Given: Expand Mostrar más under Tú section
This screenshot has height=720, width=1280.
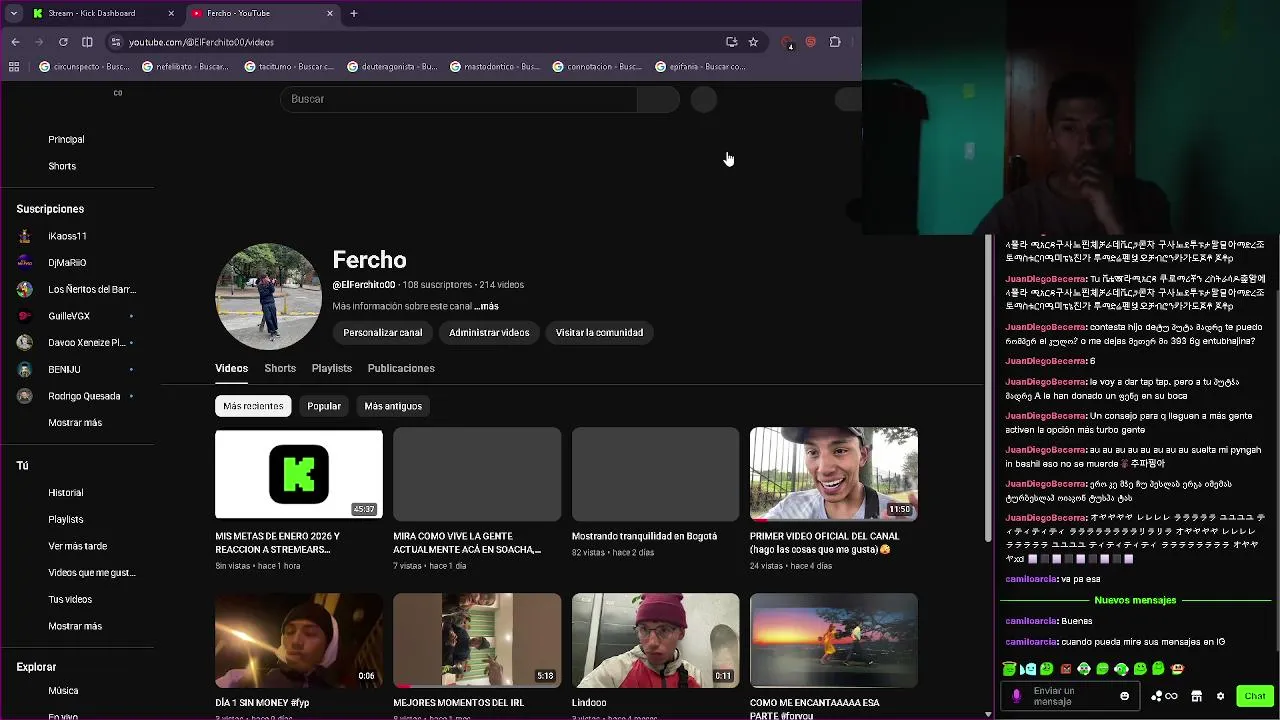Looking at the screenshot, I should point(75,626).
